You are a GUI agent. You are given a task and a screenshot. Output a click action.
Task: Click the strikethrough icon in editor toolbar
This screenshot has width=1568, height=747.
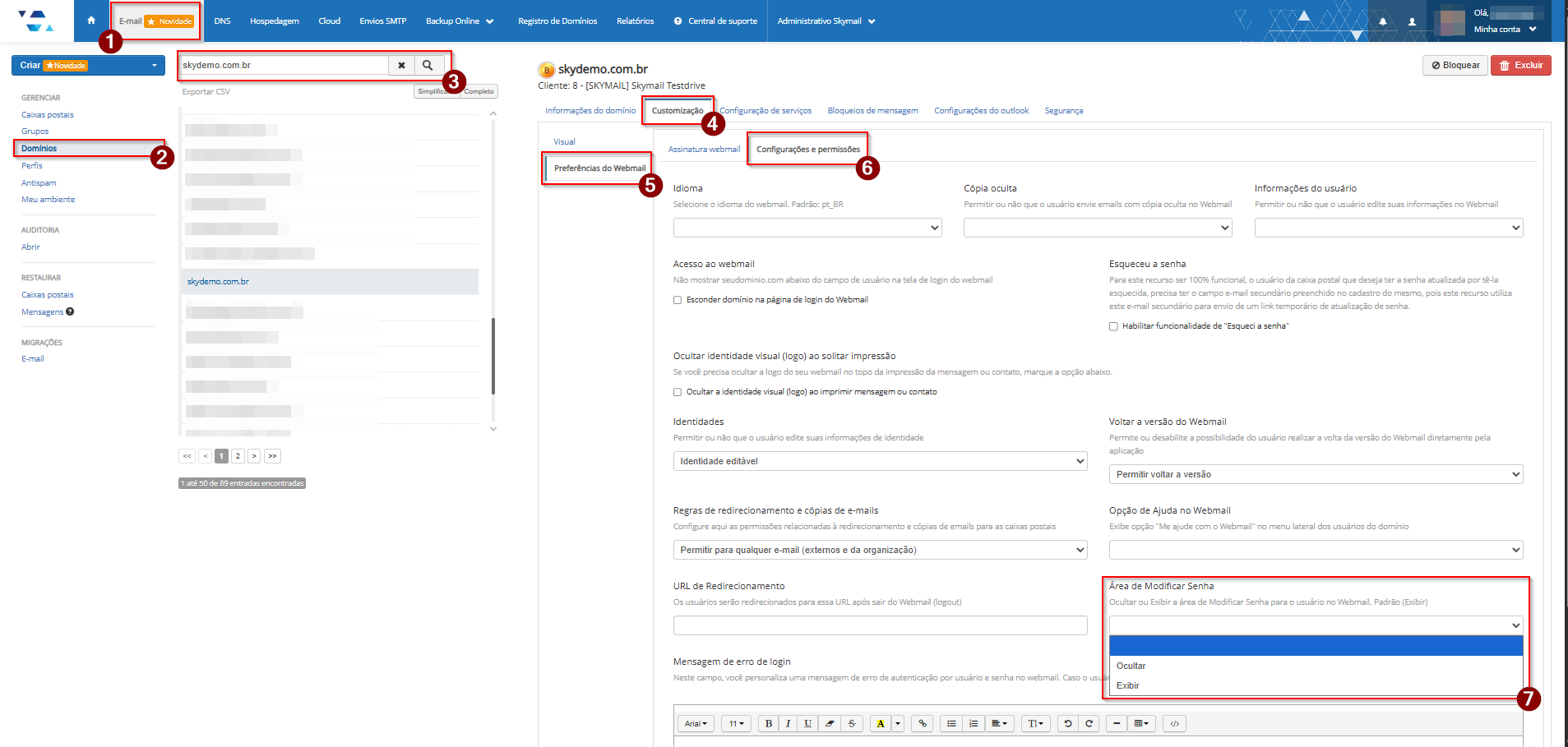pos(852,724)
